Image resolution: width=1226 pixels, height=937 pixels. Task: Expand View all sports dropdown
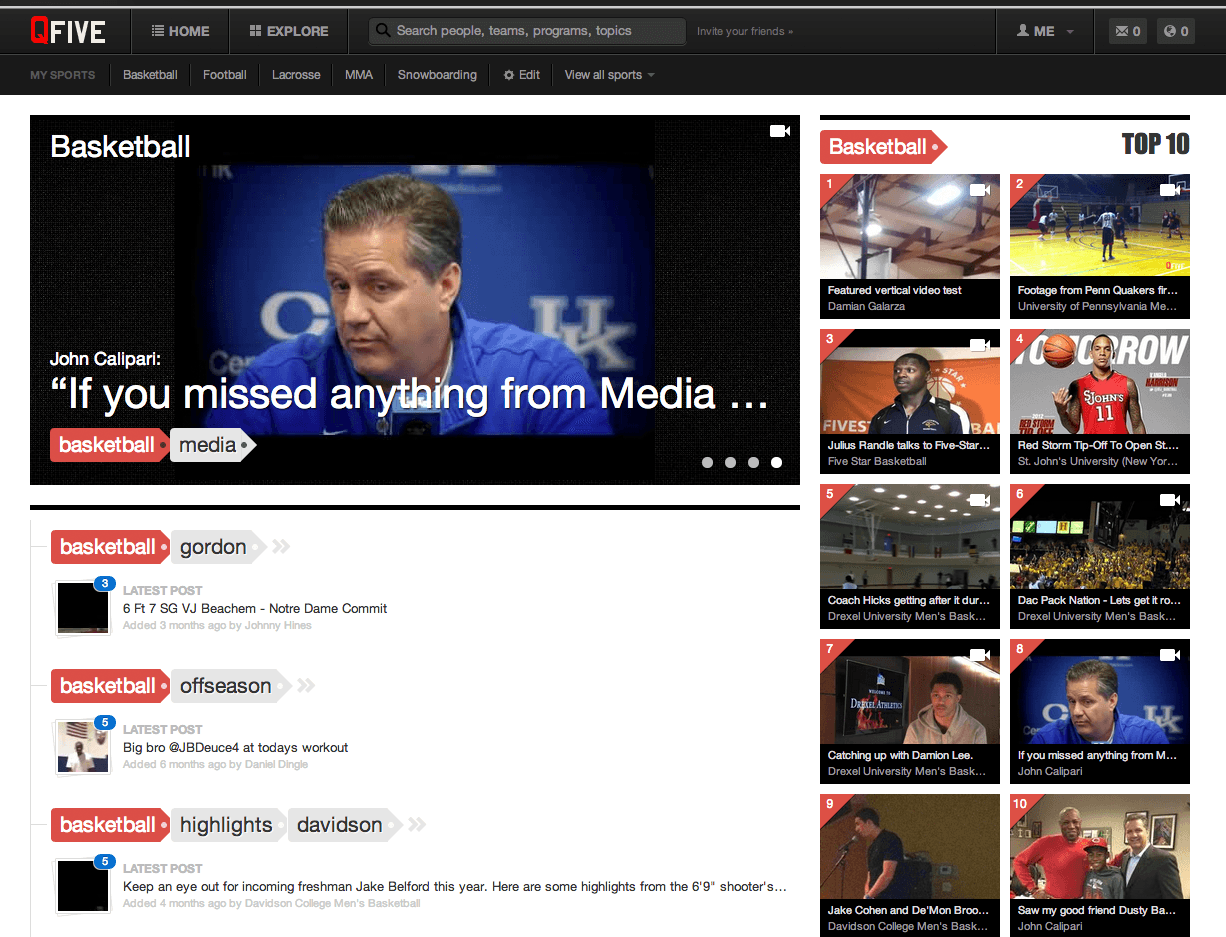(609, 75)
